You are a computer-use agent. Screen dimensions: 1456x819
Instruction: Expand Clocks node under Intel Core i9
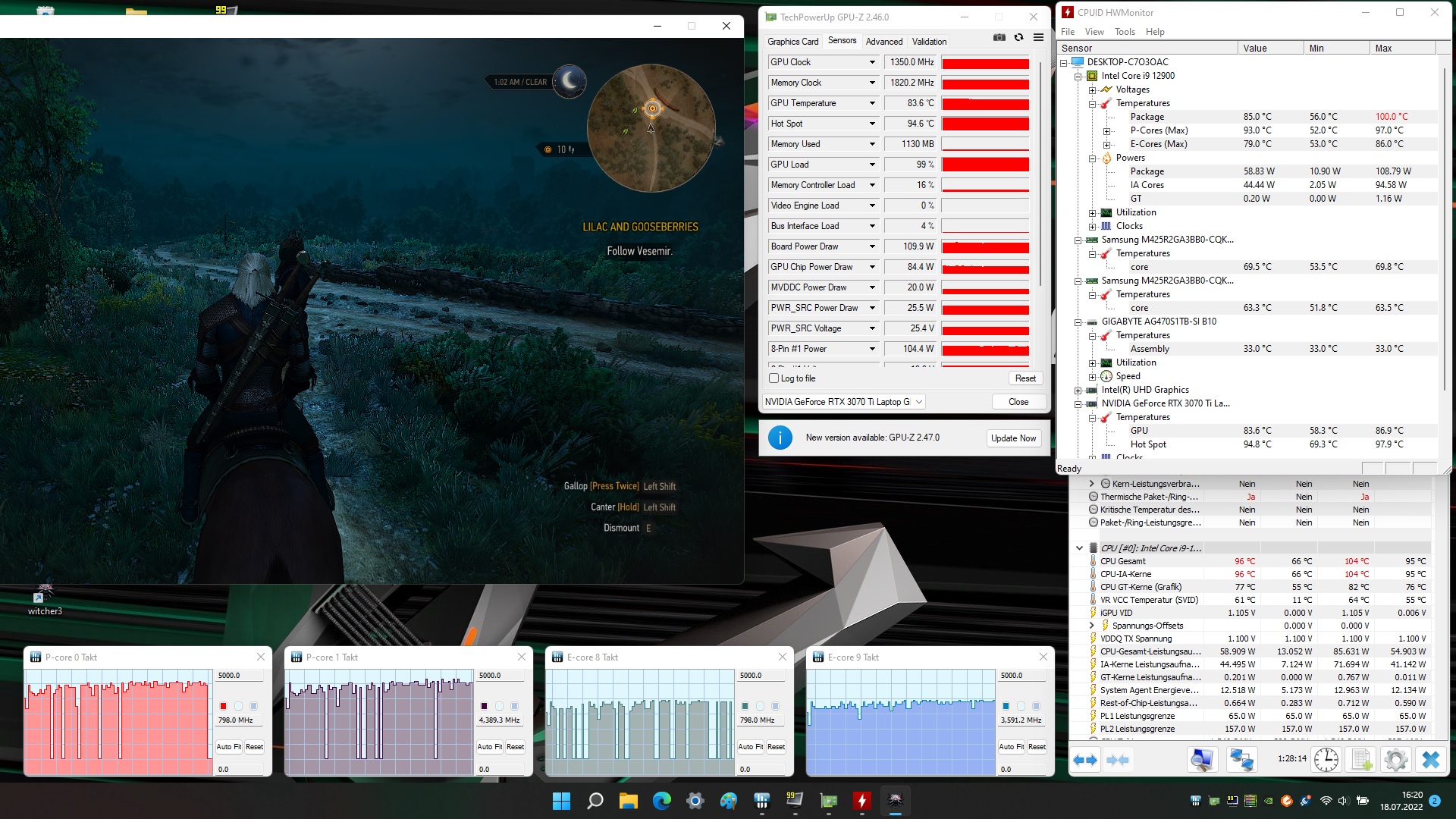coord(1092,226)
